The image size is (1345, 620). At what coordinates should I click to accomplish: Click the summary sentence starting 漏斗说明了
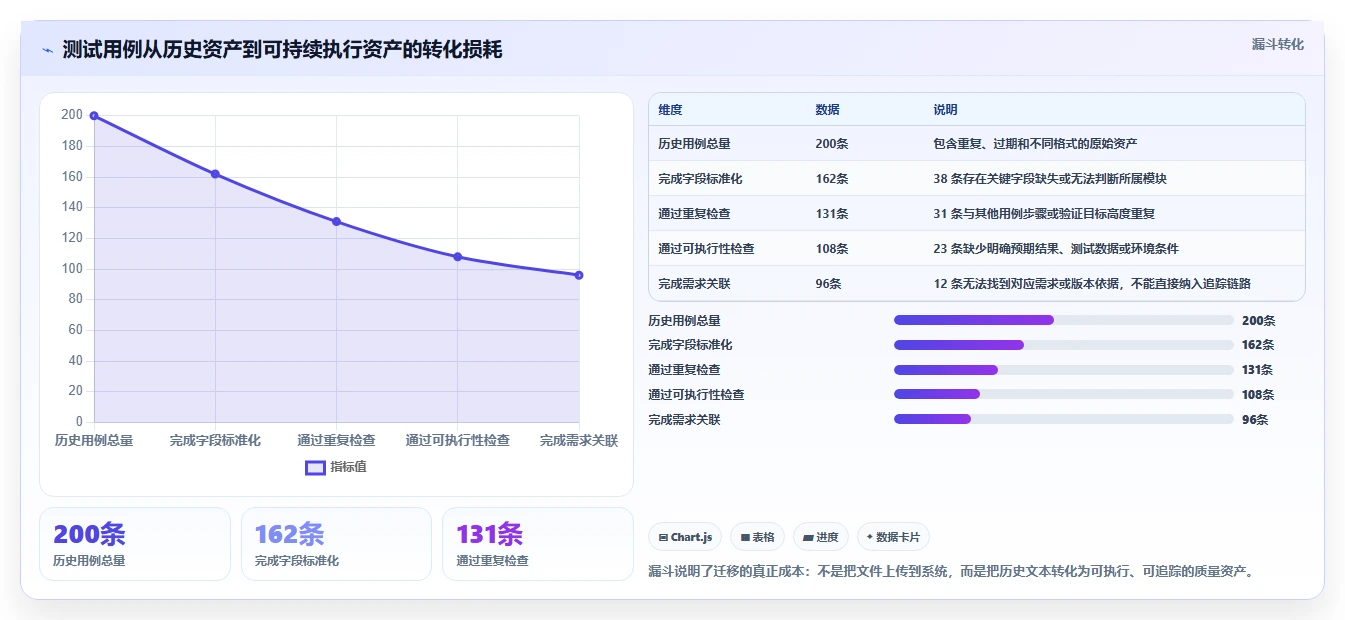coord(951,572)
